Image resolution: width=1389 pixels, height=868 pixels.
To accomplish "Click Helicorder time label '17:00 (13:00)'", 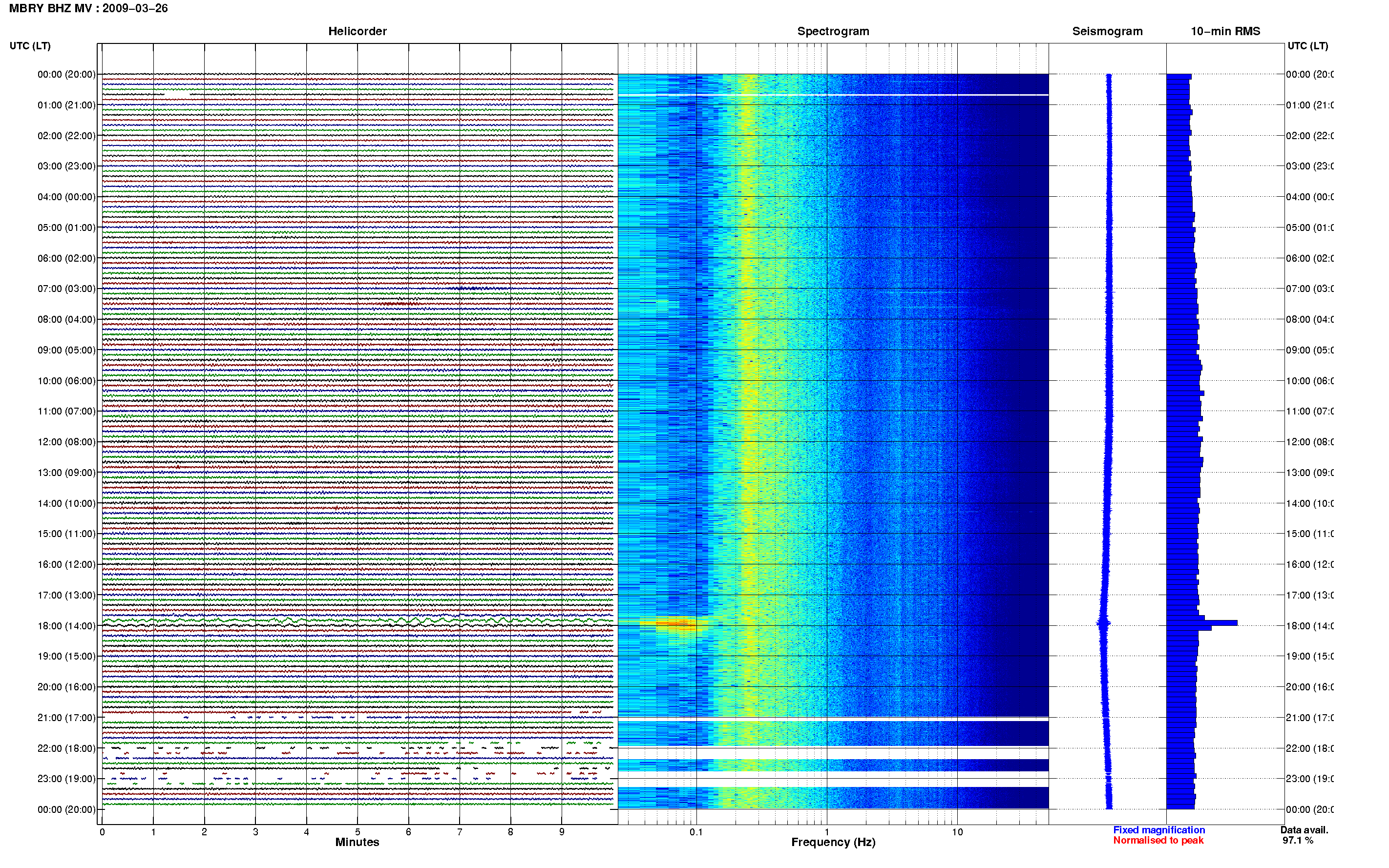I will [66, 595].
